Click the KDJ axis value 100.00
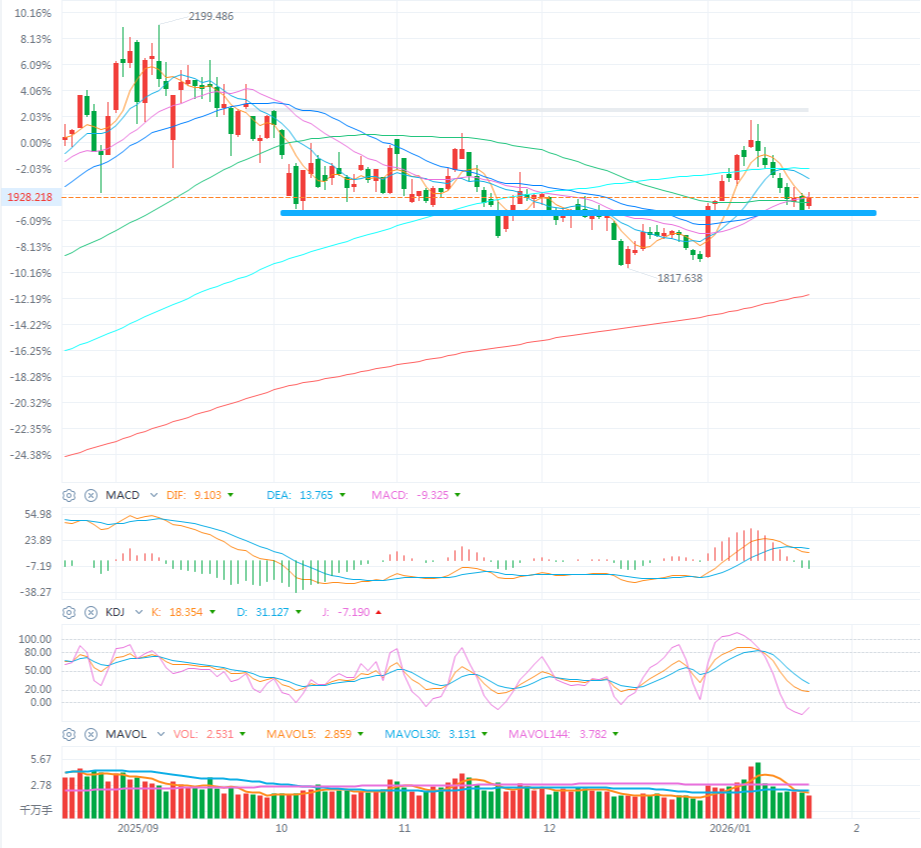 click(x=35, y=639)
